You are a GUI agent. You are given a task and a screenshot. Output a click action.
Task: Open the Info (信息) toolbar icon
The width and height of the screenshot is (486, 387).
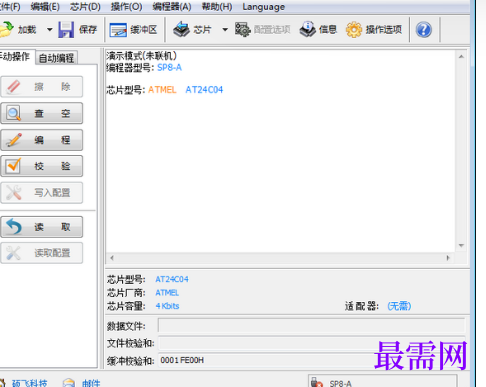[308, 29]
